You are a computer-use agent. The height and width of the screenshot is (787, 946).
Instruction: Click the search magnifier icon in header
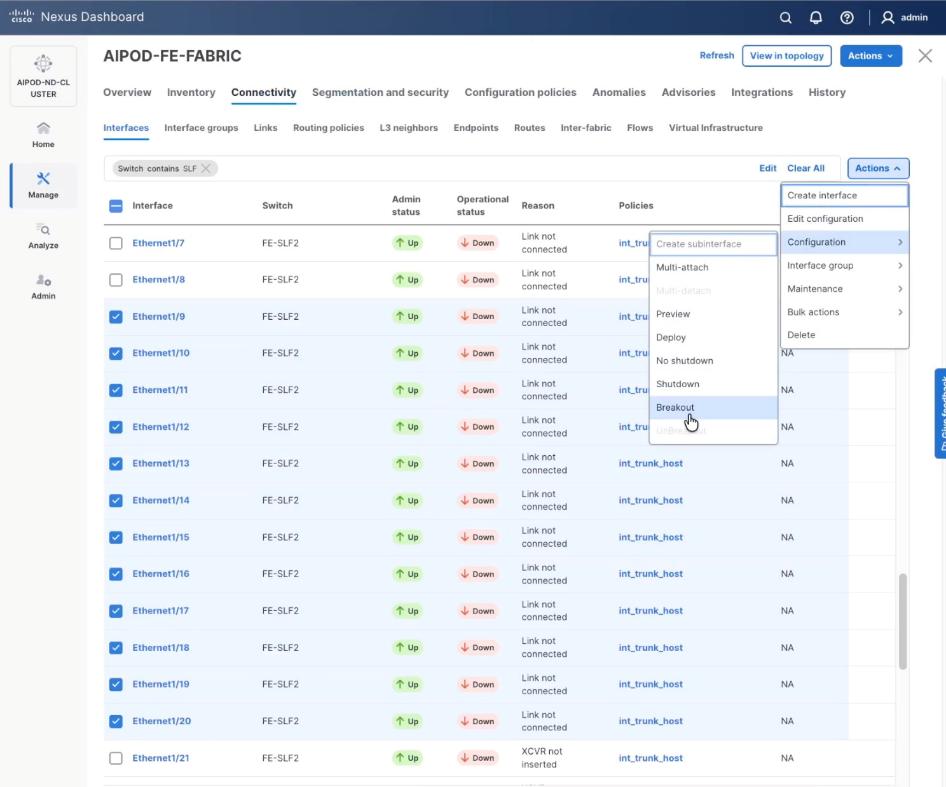point(786,17)
